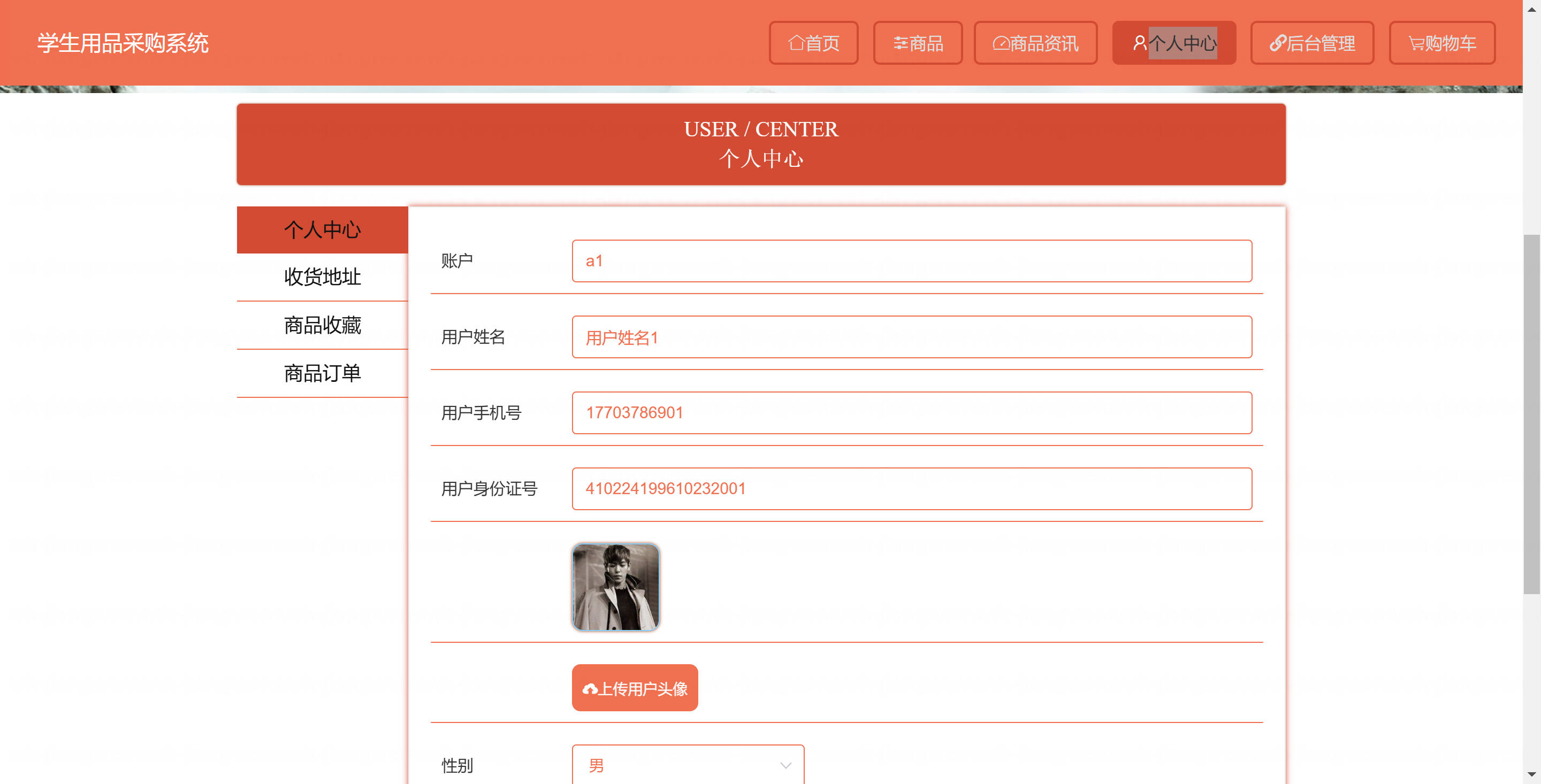Click the user avatar thumbnail photo
Viewport: 1541px width, 784px height.
click(x=615, y=587)
